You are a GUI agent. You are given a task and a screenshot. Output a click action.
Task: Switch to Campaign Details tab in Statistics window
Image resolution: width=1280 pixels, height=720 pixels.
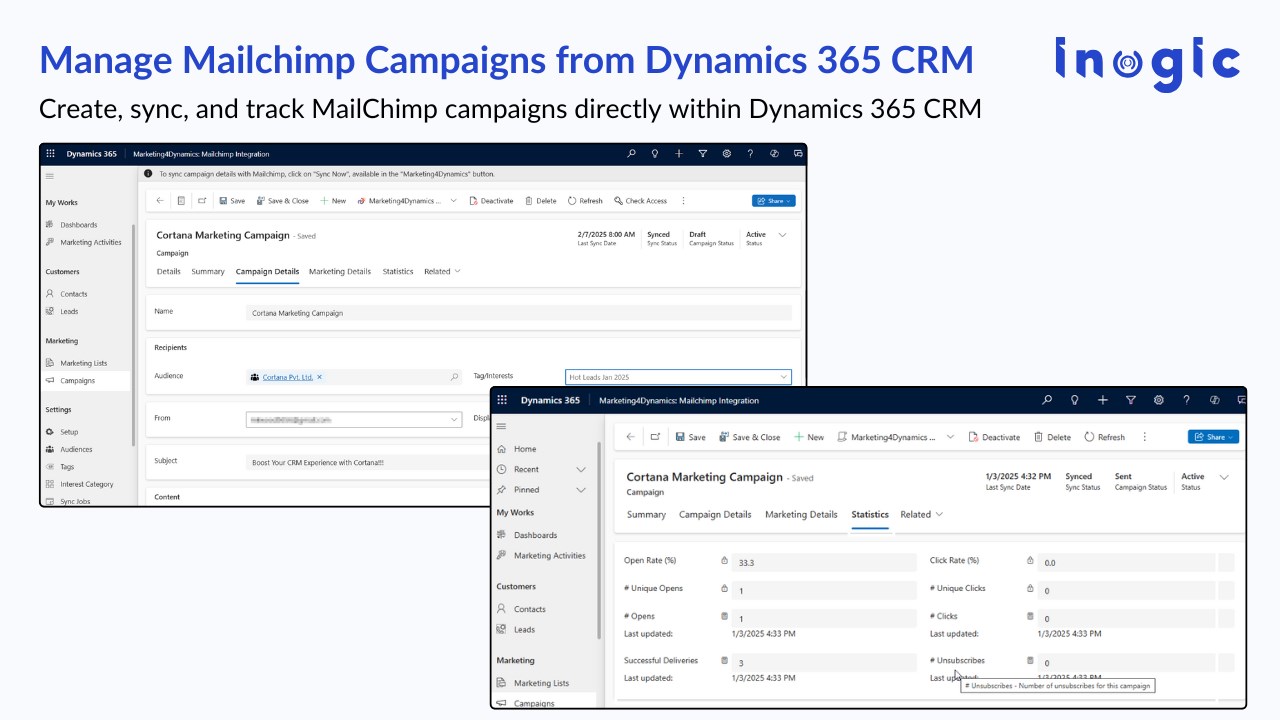pos(715,514)
